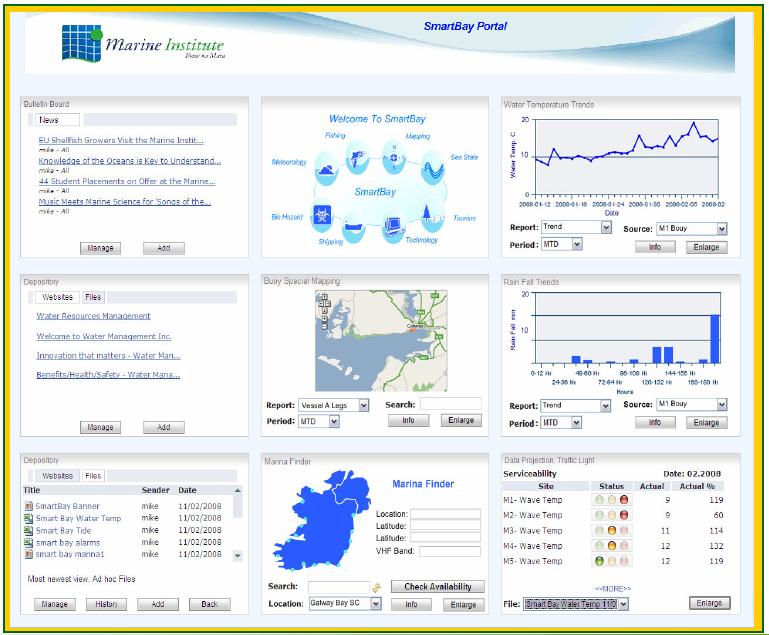The image size is (769, 635).
Task: Expand Report dropdown in Water Temperature Trends
Action: click(606, 227)
